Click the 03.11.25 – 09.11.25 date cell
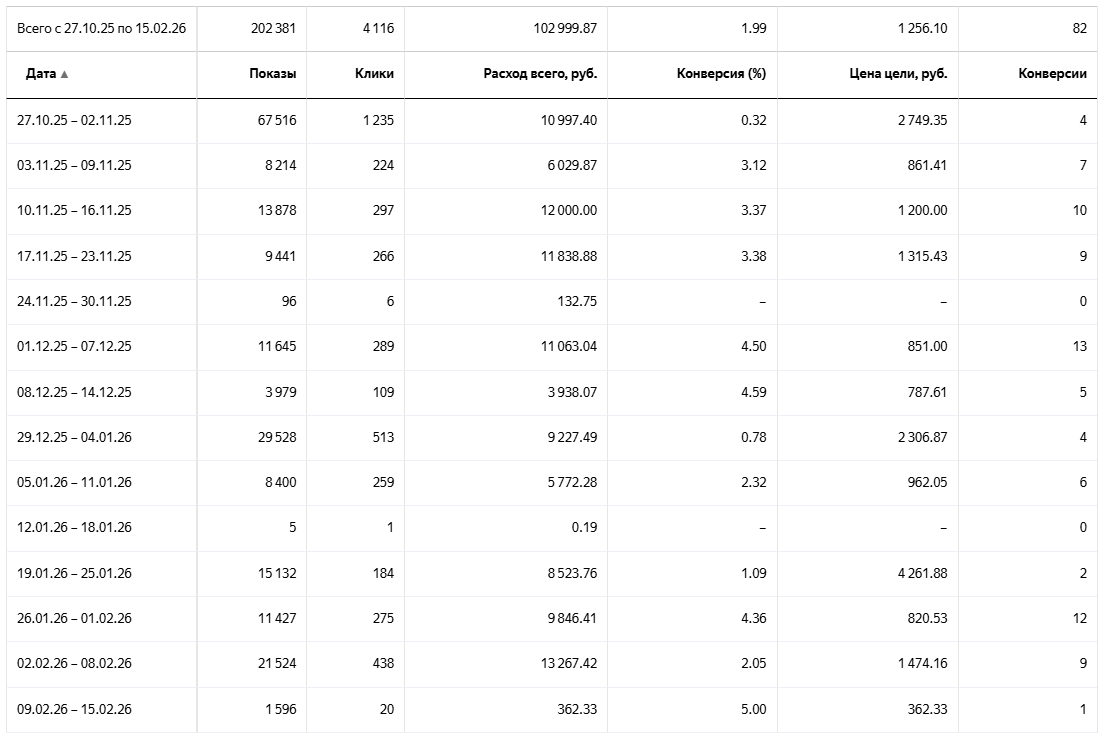The image size is (1105, 741). click(75, 165)
